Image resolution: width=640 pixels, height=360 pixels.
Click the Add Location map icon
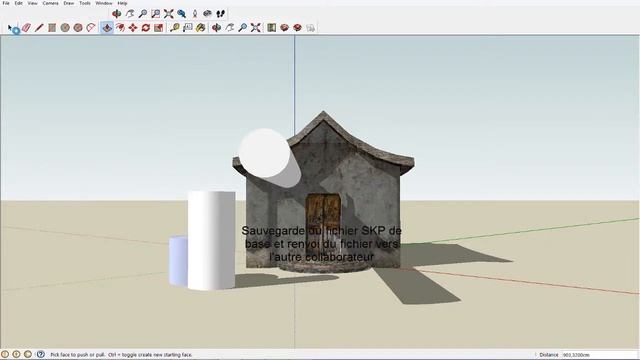click(271, 28)
